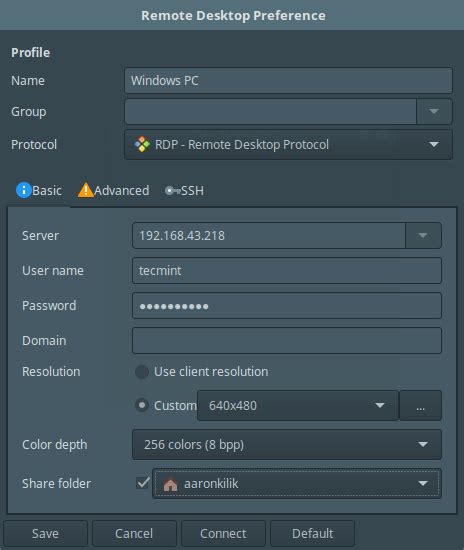
Task: Click the User name field containing tecmint
Action: tap(287, 270)
